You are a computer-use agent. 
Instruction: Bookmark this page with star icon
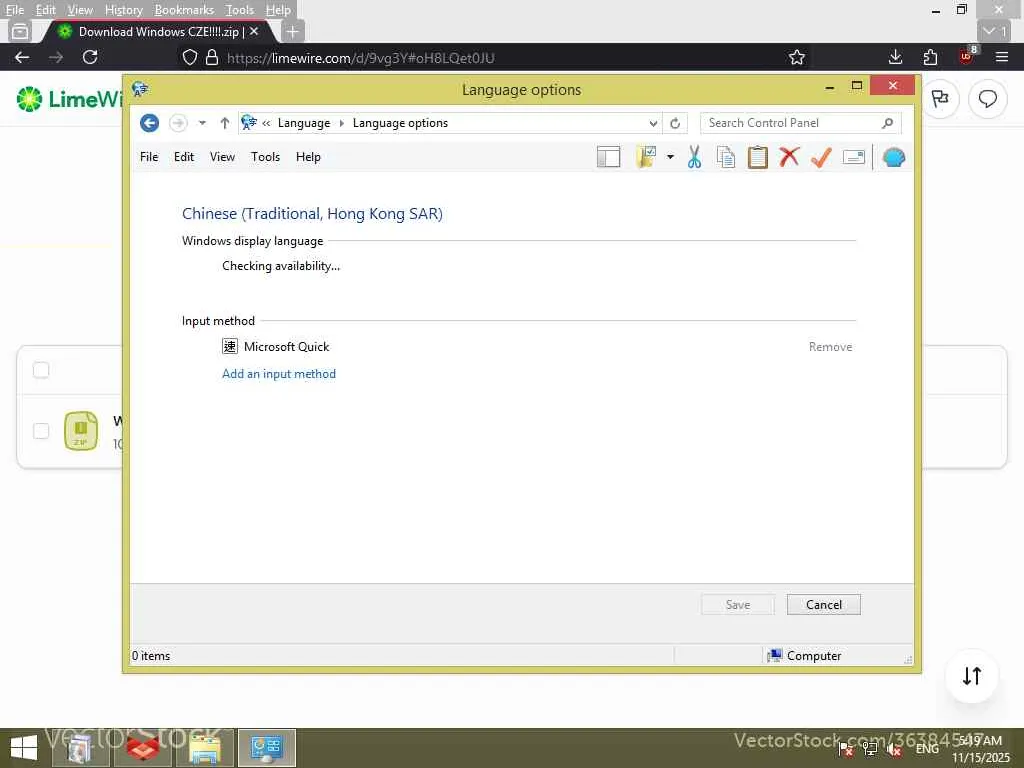797,57
